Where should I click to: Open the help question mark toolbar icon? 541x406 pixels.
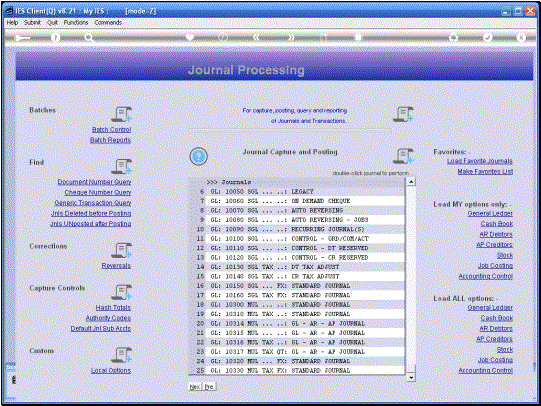[x=55, y=38]
